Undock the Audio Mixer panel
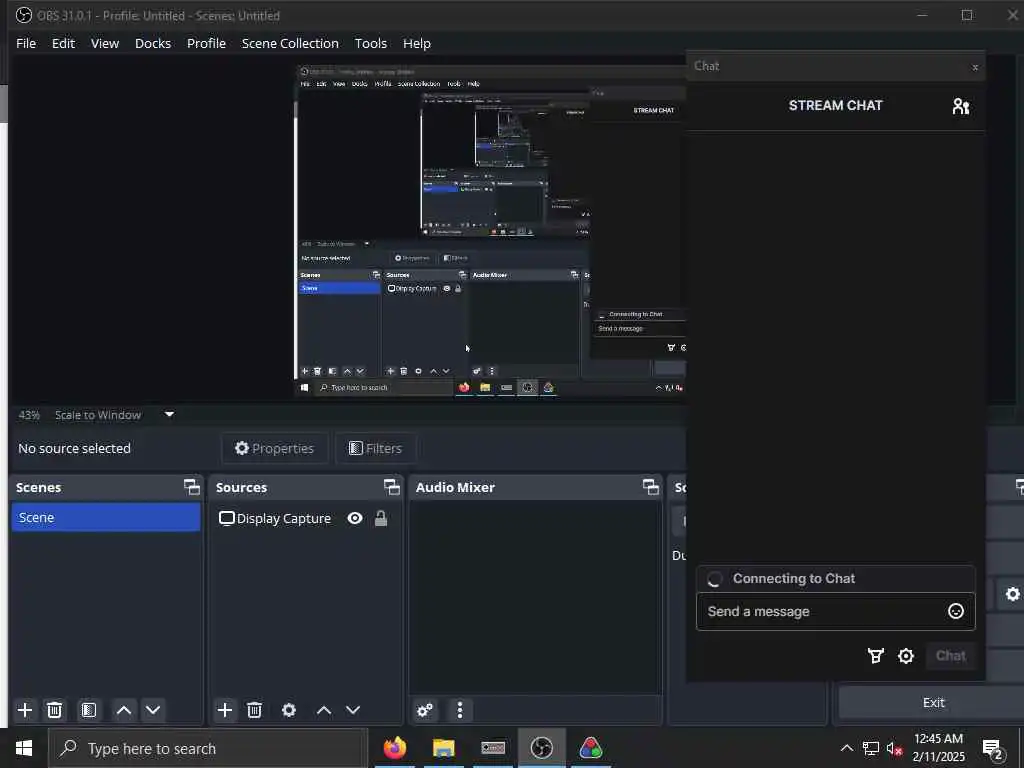Viewport: 1024px width, 768px height. tap(650, 487)
